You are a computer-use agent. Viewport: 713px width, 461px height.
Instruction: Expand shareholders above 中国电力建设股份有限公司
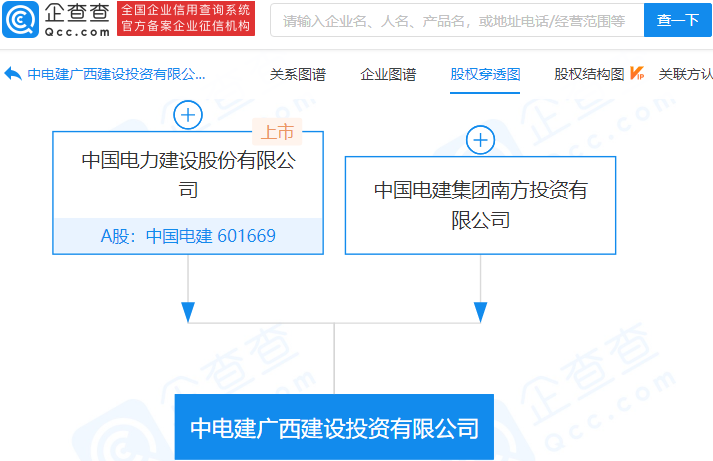tap(188, 115)
